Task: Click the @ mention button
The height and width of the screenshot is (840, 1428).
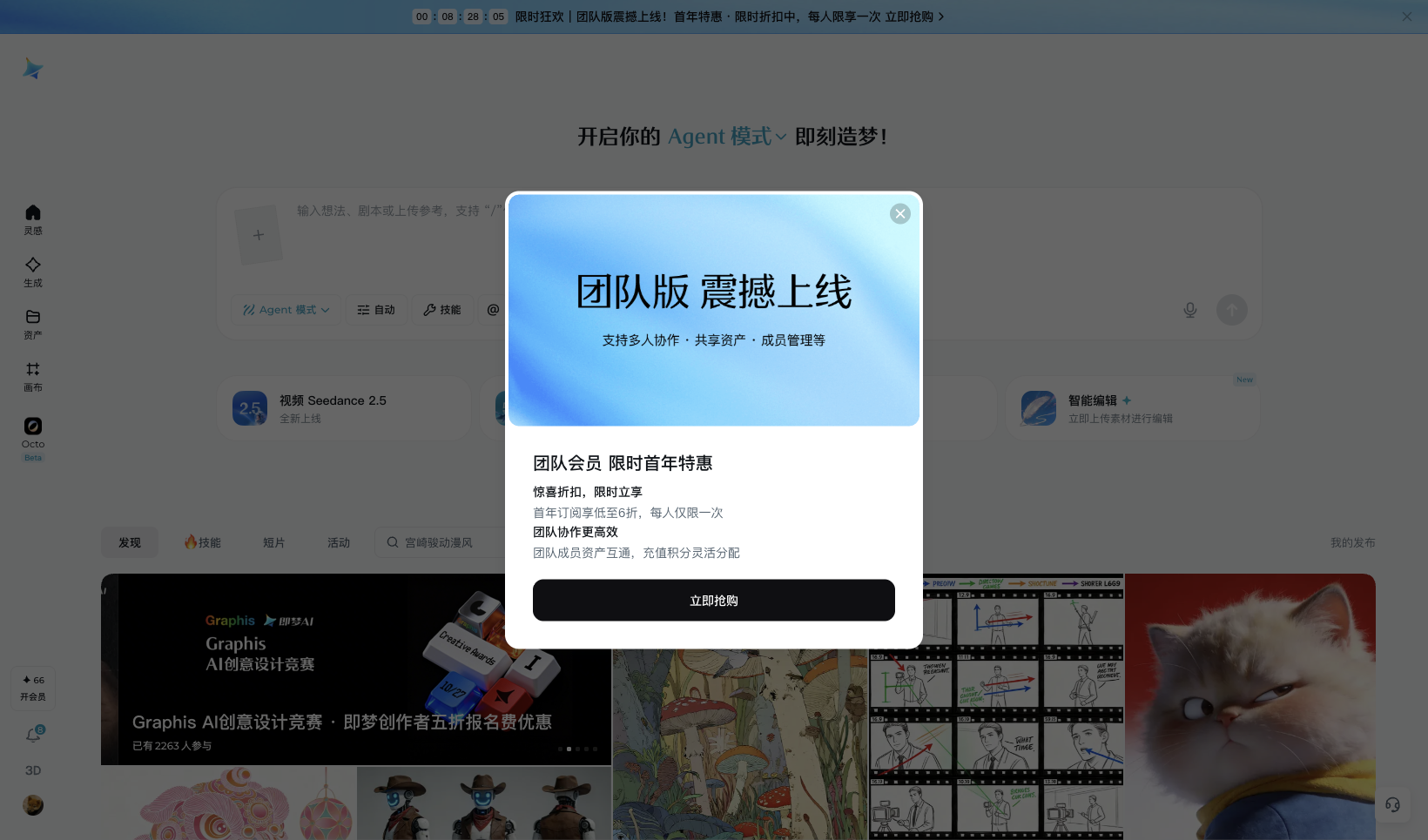Action: tap(493, 310)
